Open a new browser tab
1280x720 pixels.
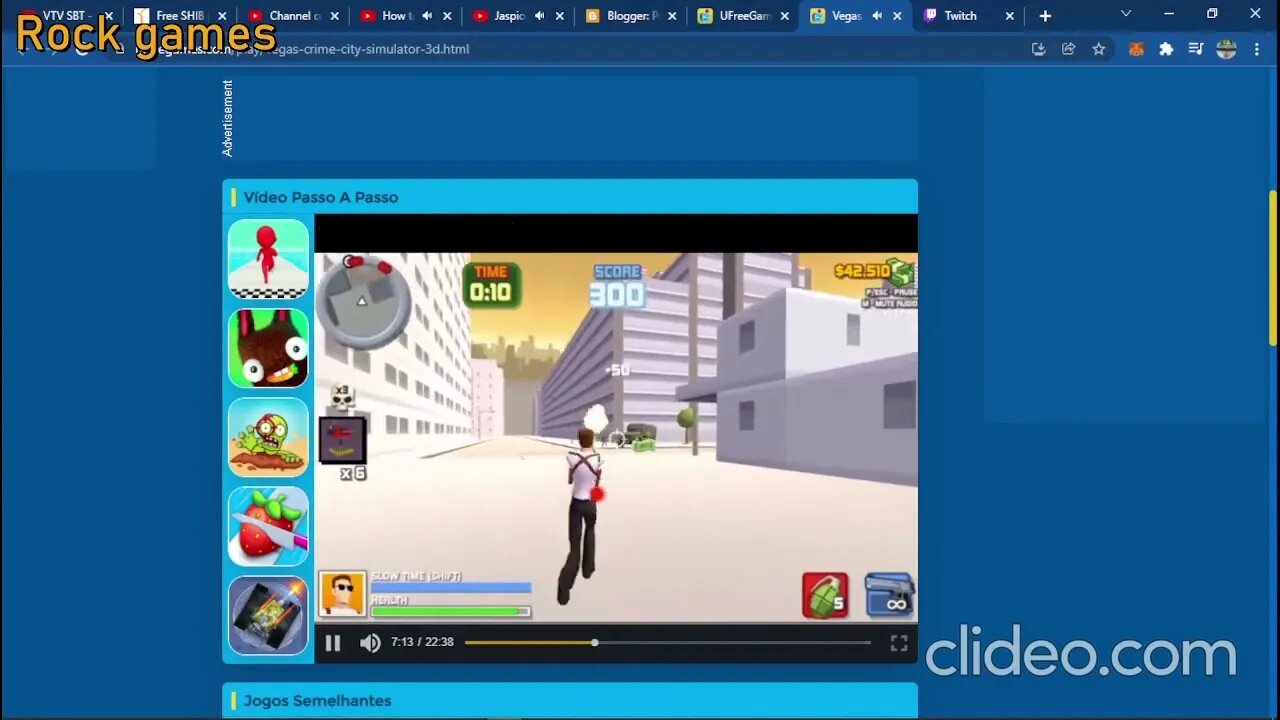pos(1045,16)
